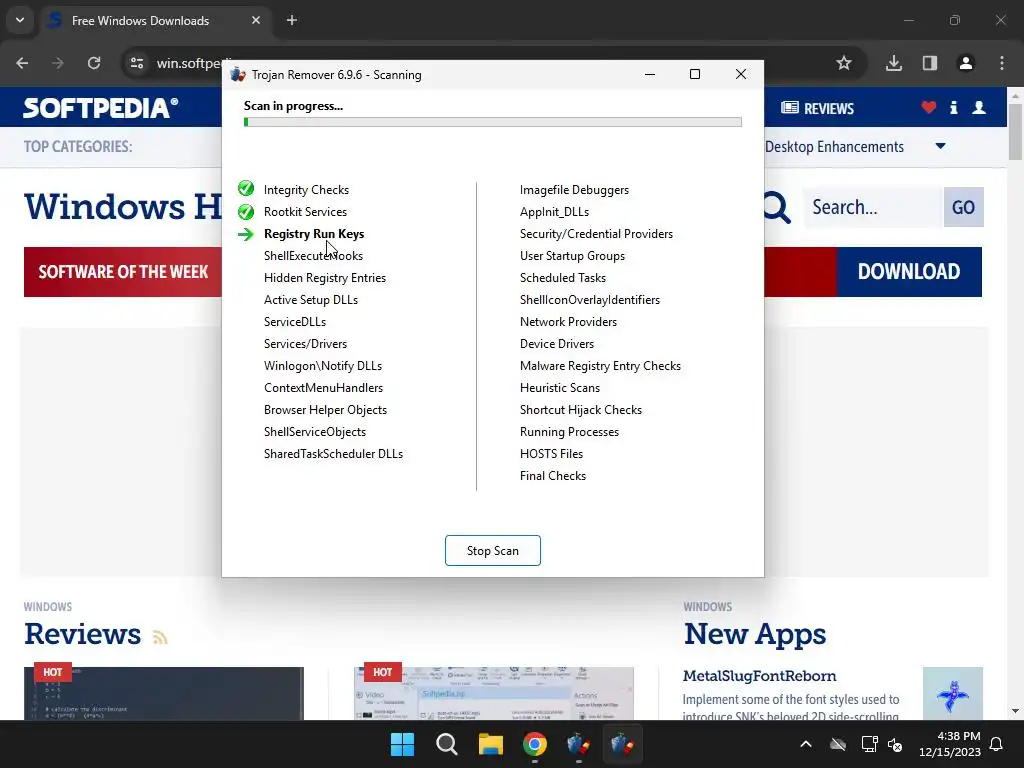Click the Security/Credential Providers item
Viewport: 1024px width, 768px height.
point(596,234)
